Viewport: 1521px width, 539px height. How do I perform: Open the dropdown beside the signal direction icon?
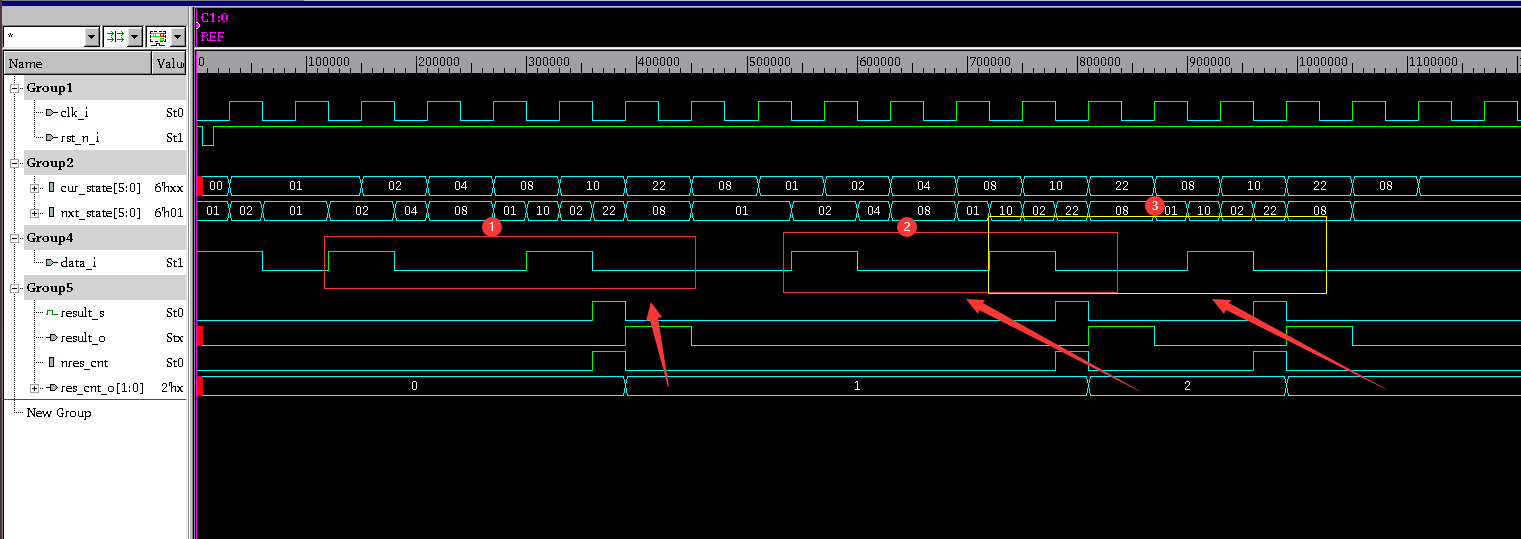click(x=135, y=37)
